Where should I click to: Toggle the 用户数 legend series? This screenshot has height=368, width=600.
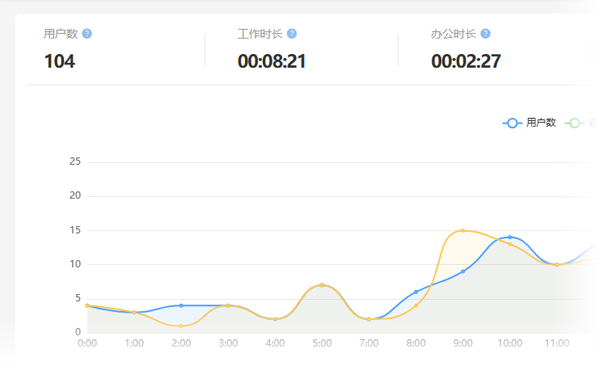pos(529,123)
